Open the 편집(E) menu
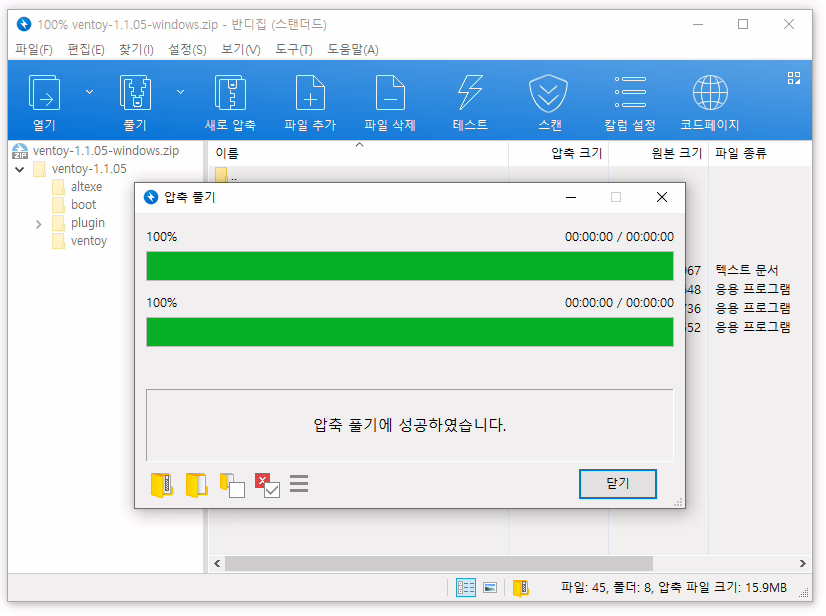 click(x=86, y=50)
